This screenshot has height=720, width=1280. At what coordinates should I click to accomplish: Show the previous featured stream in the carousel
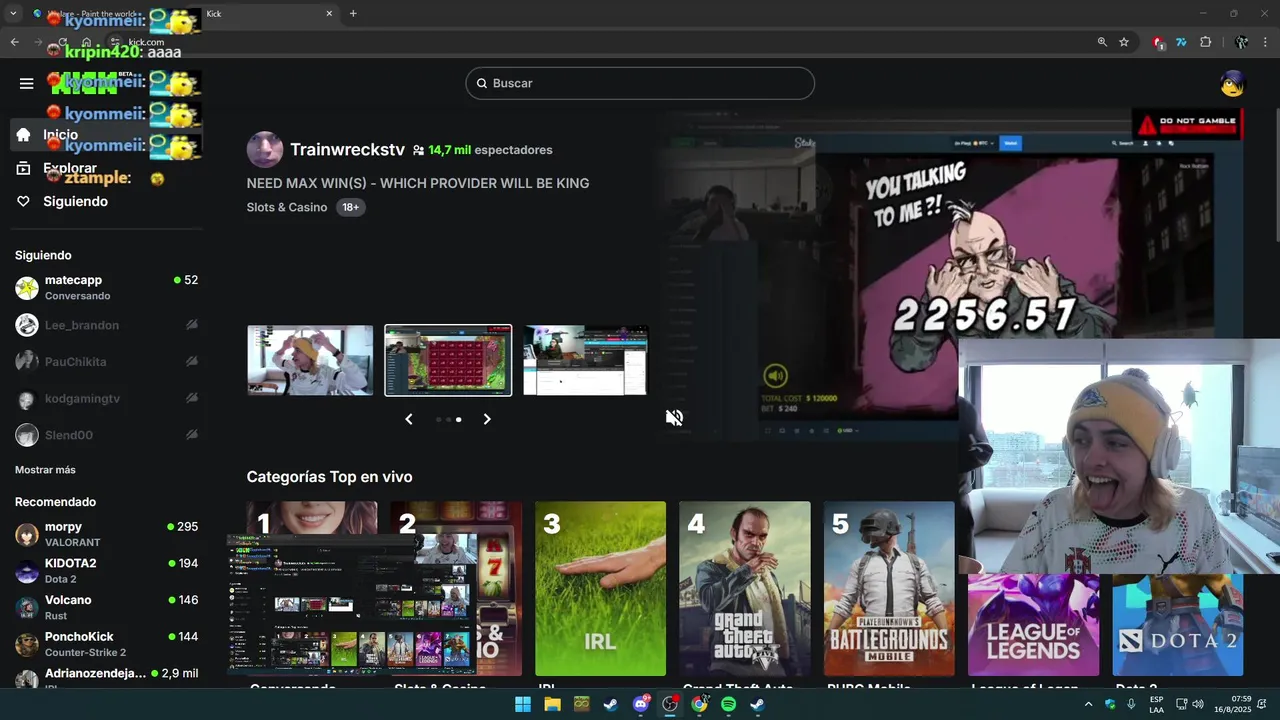tap(408, 419)
